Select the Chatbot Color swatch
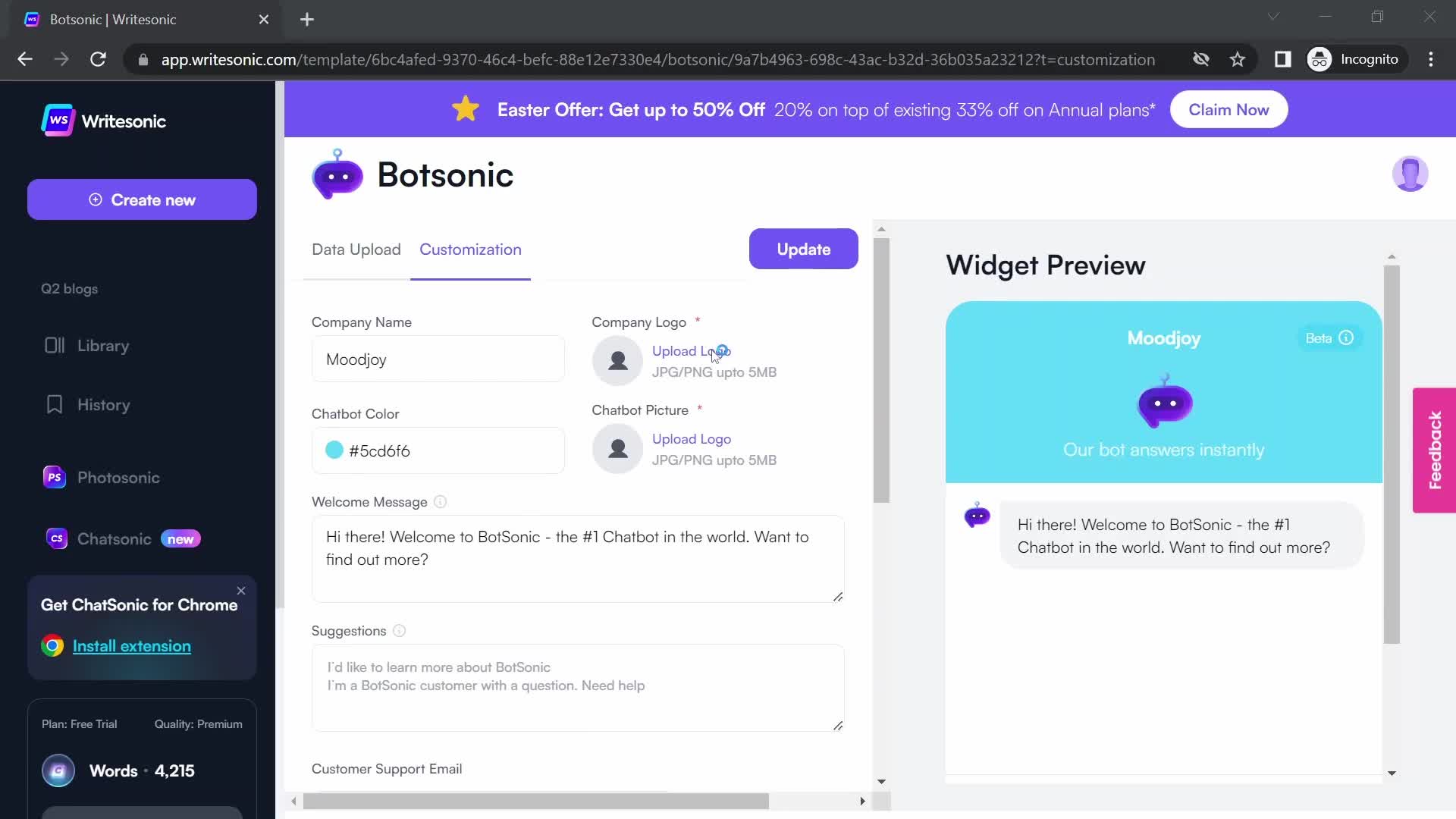1456x819 pixels. click(x=333, y=450)
